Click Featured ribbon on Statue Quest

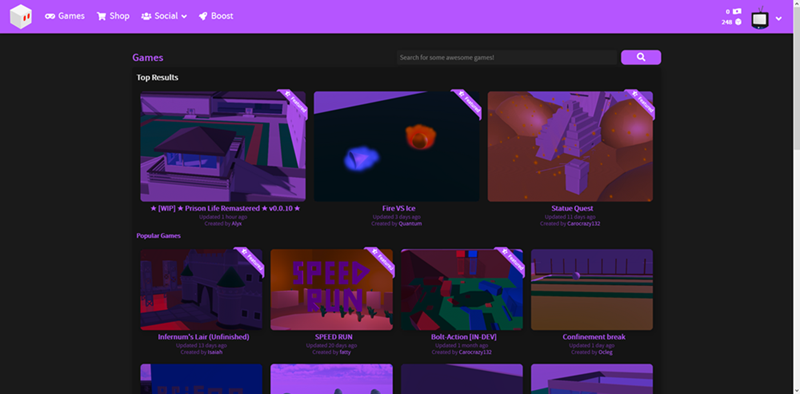point(642,102)
